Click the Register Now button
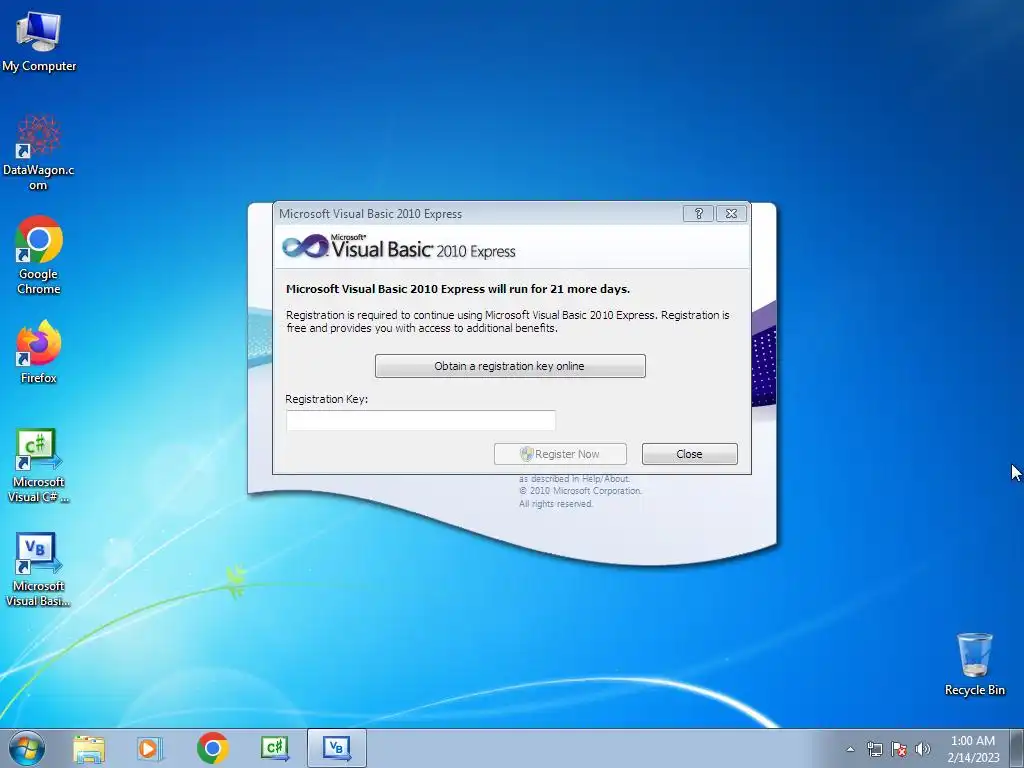This screenshot has width=1024, height=768. 560,454
